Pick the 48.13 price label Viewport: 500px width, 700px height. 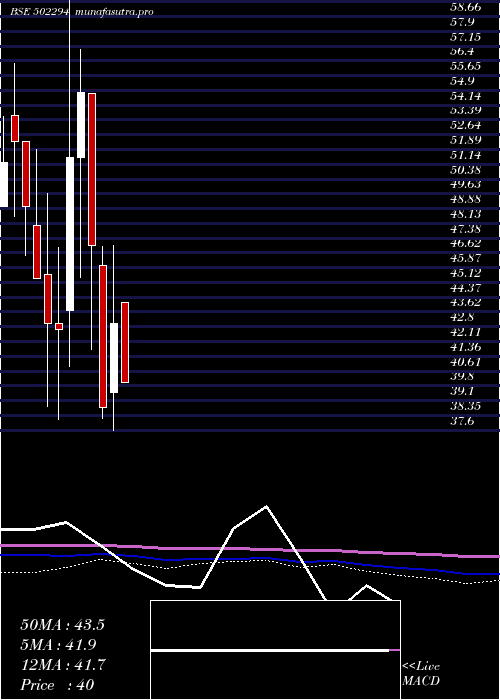click(x=465, y=214)
